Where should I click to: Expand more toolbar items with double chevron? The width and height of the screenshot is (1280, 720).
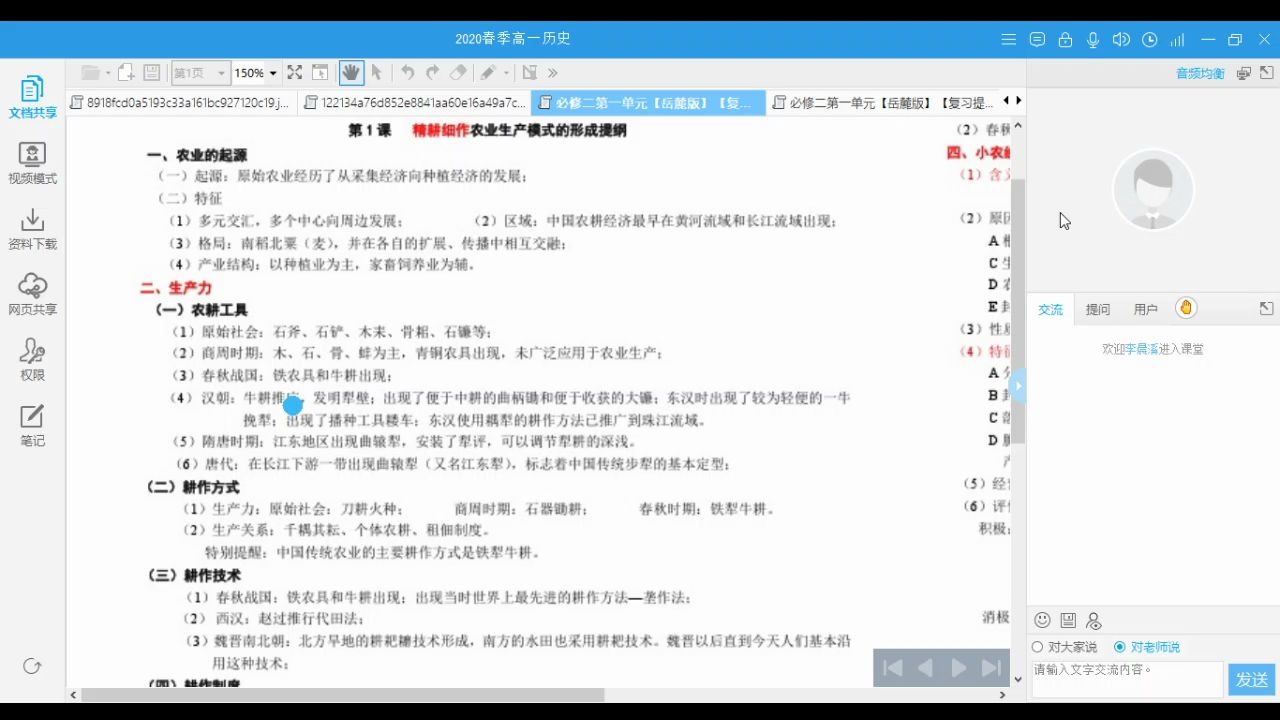tap(552, 72)
